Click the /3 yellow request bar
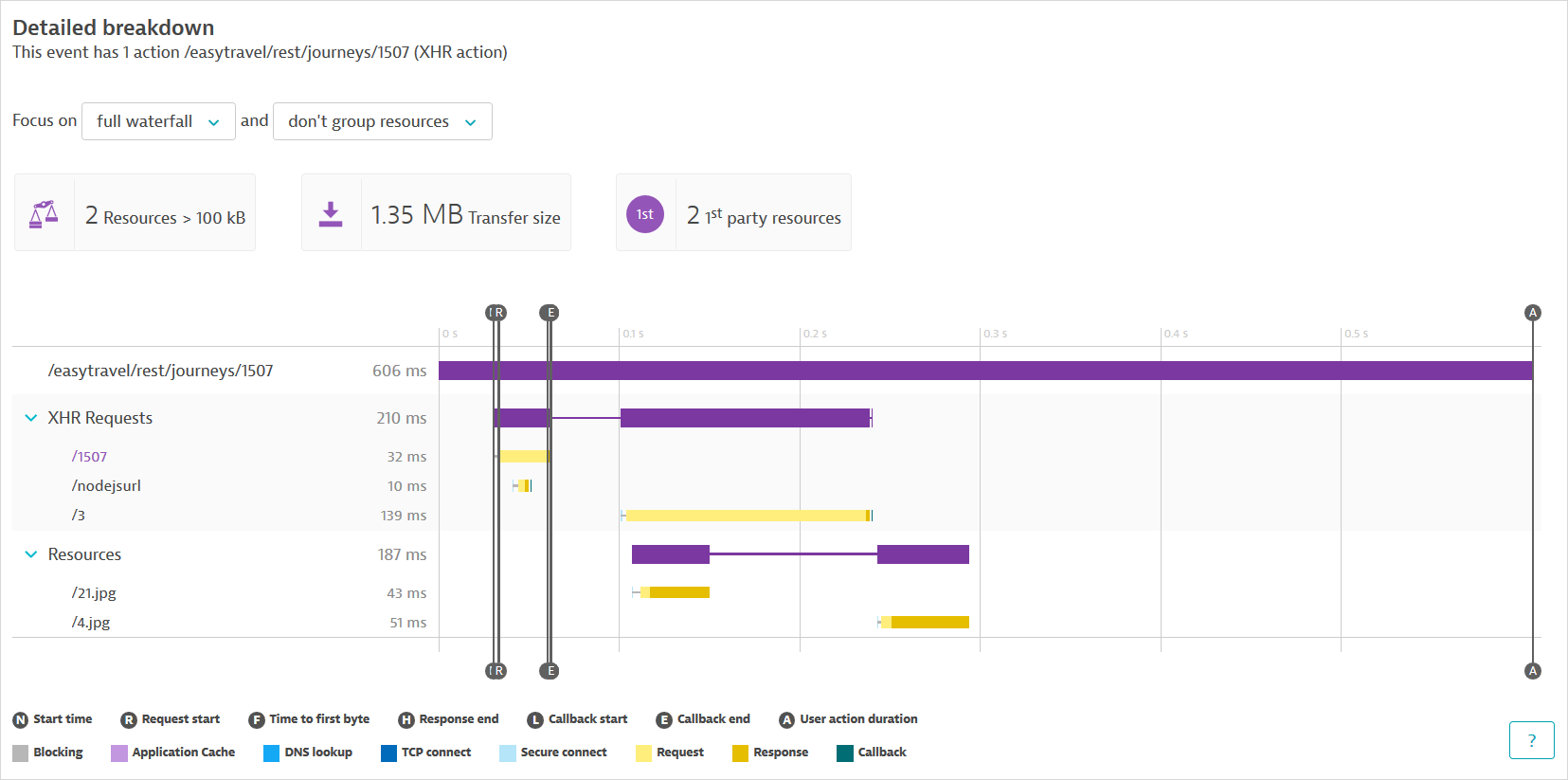This screenshot has width=1568, height=780. coord(747,516)
